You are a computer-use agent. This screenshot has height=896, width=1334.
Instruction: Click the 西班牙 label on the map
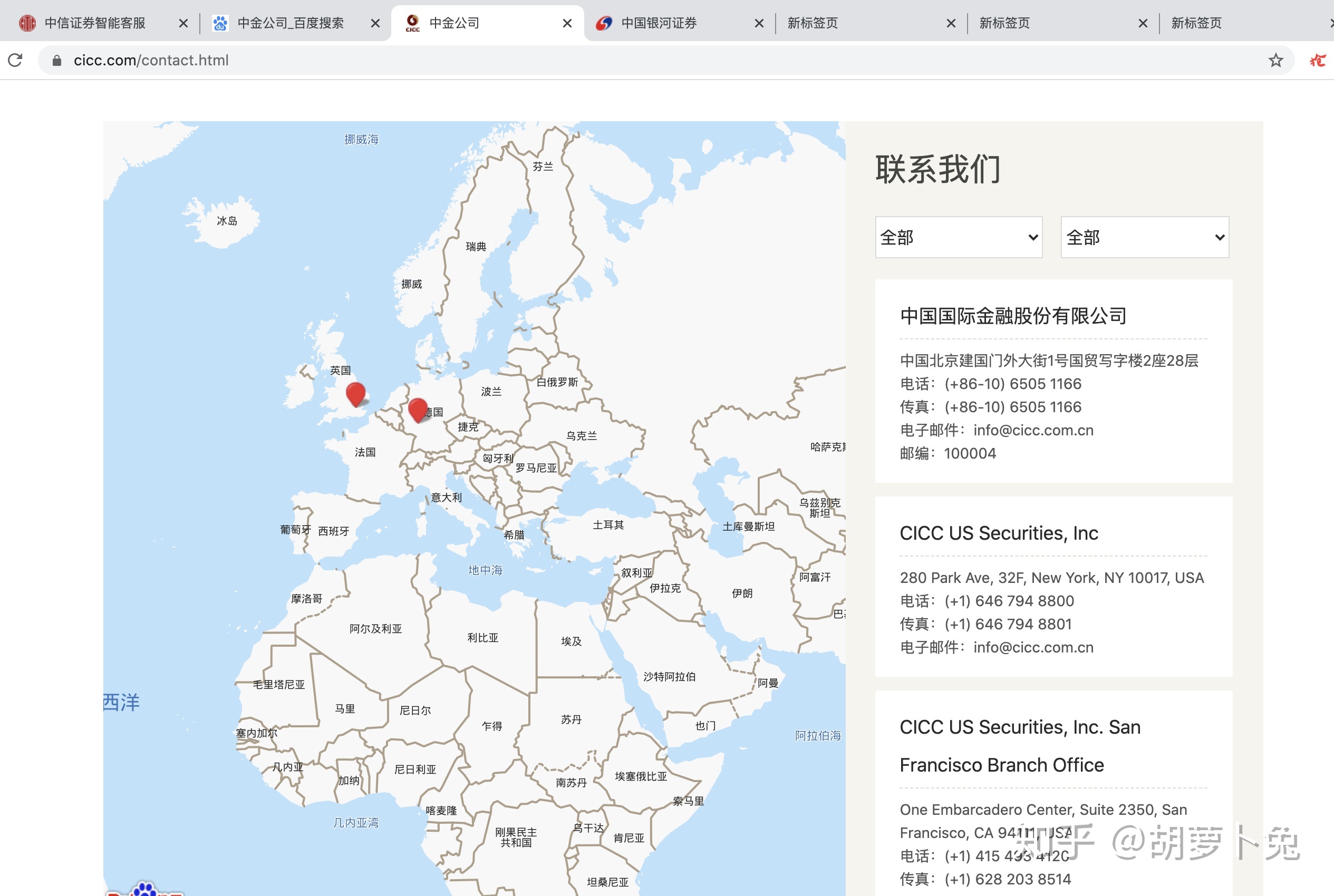click(333, 531)
